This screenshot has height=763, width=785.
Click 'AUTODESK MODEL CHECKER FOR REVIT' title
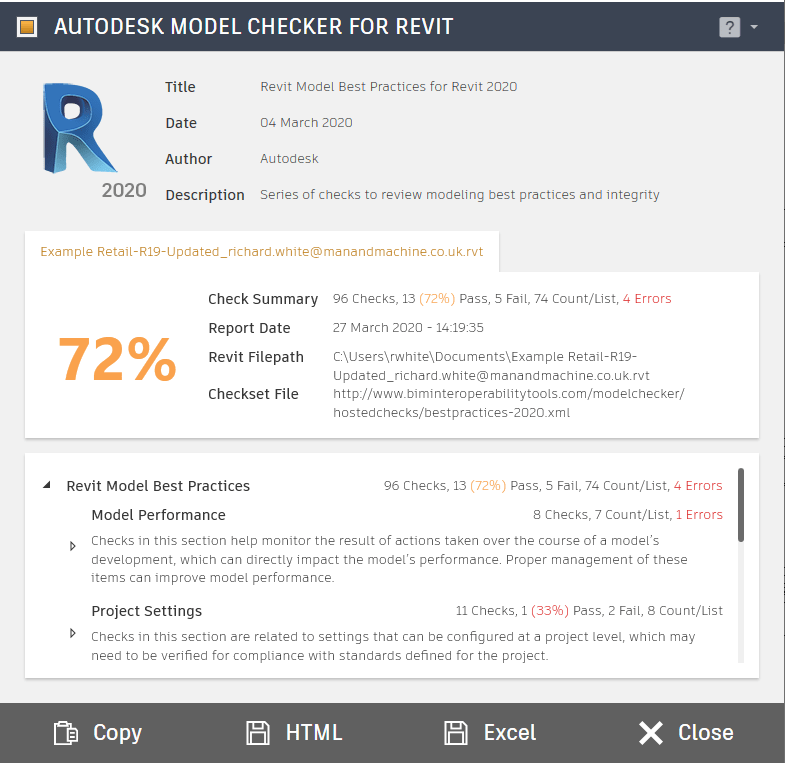pos(253,27)
